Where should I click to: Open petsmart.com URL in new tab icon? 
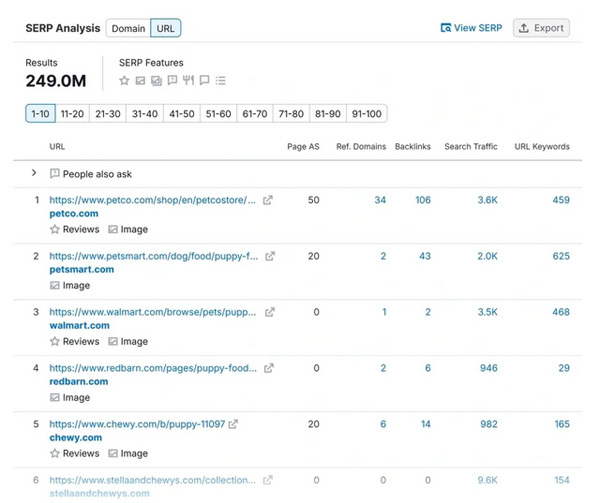pos(268,256)
